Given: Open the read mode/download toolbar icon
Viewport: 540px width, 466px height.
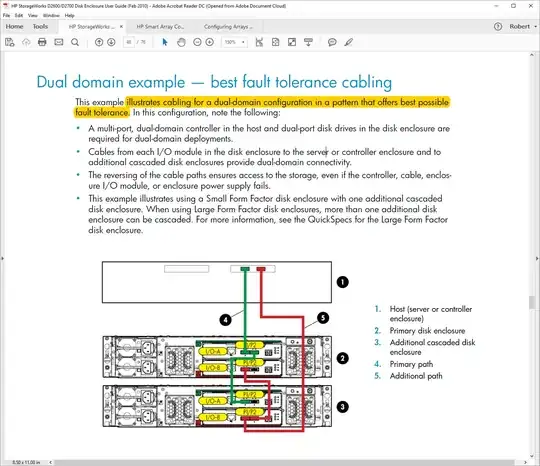Looking at the screenshot, I should point(309,42).
